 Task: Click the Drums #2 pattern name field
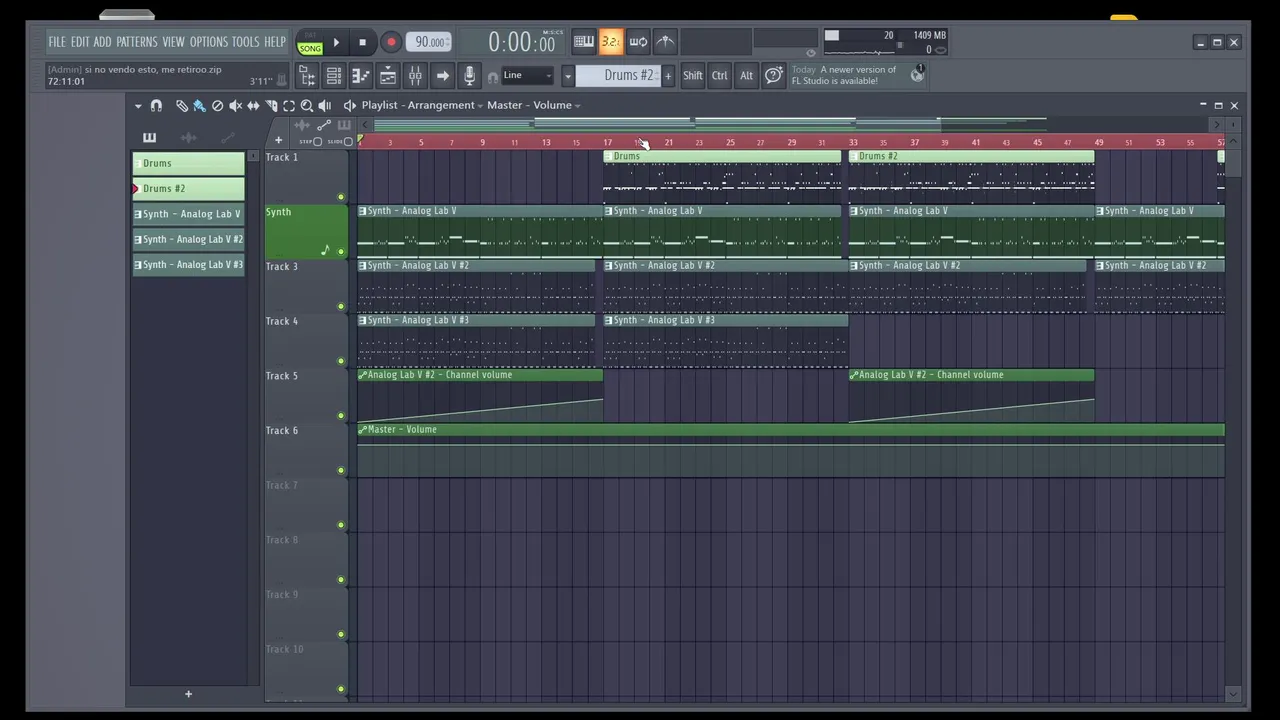tap(618, 76)
